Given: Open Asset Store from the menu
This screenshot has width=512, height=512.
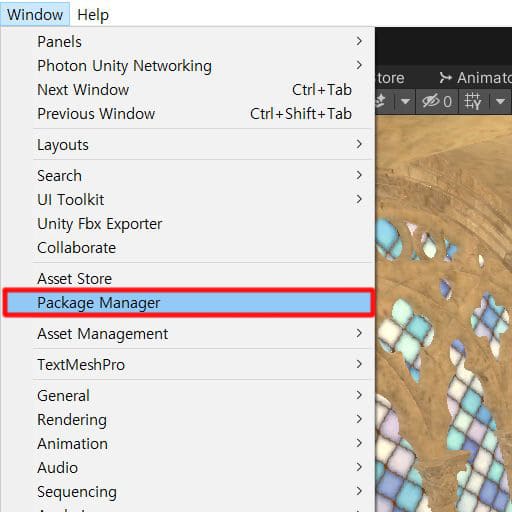Looking at the screenshot, I should (187, 278).
